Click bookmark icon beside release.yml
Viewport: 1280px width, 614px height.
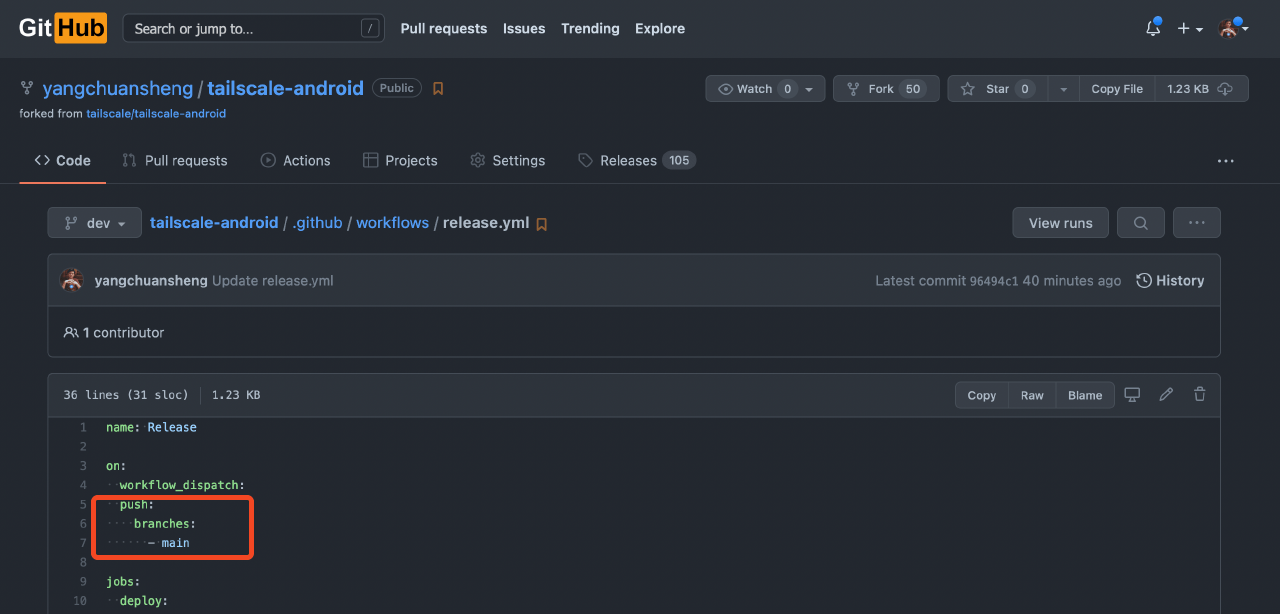pos(542,224)
